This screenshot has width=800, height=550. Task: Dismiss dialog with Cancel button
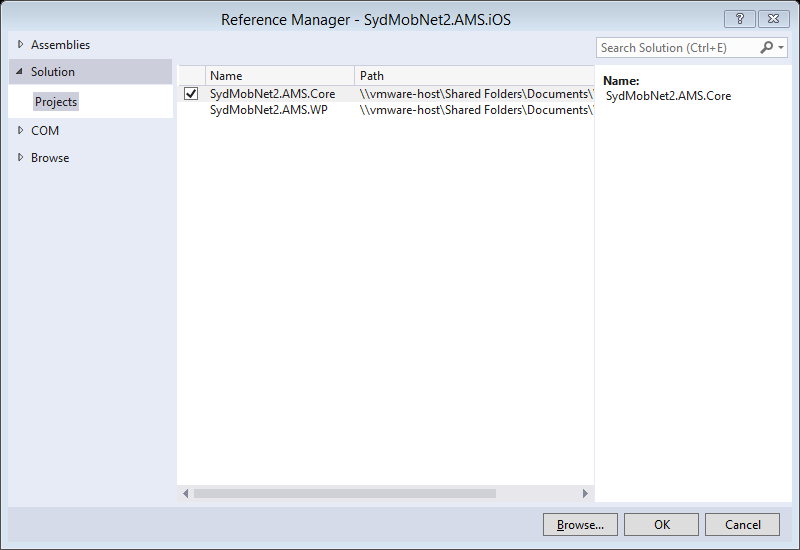(742, 524)
